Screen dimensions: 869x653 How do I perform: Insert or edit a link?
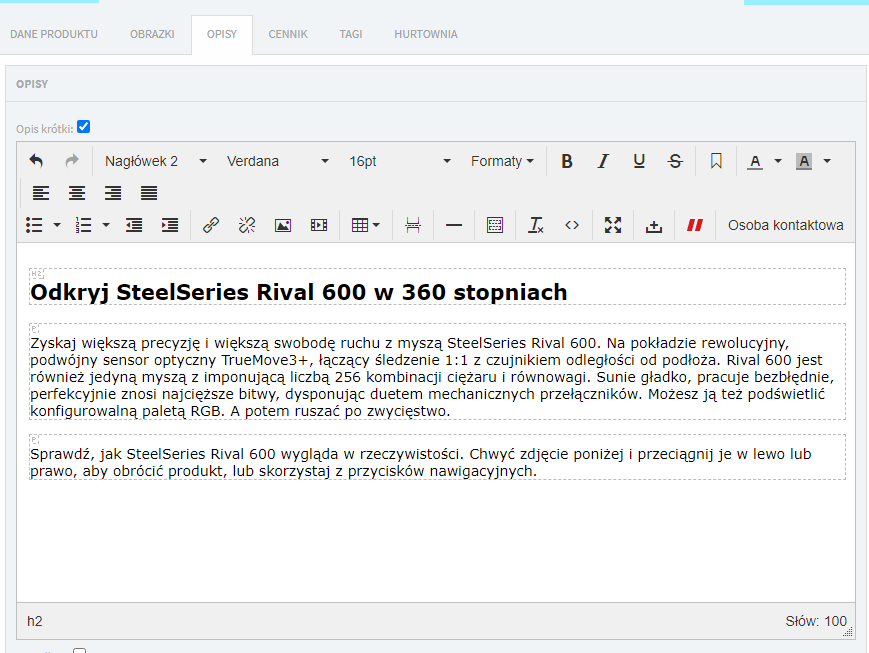(211, 225)
